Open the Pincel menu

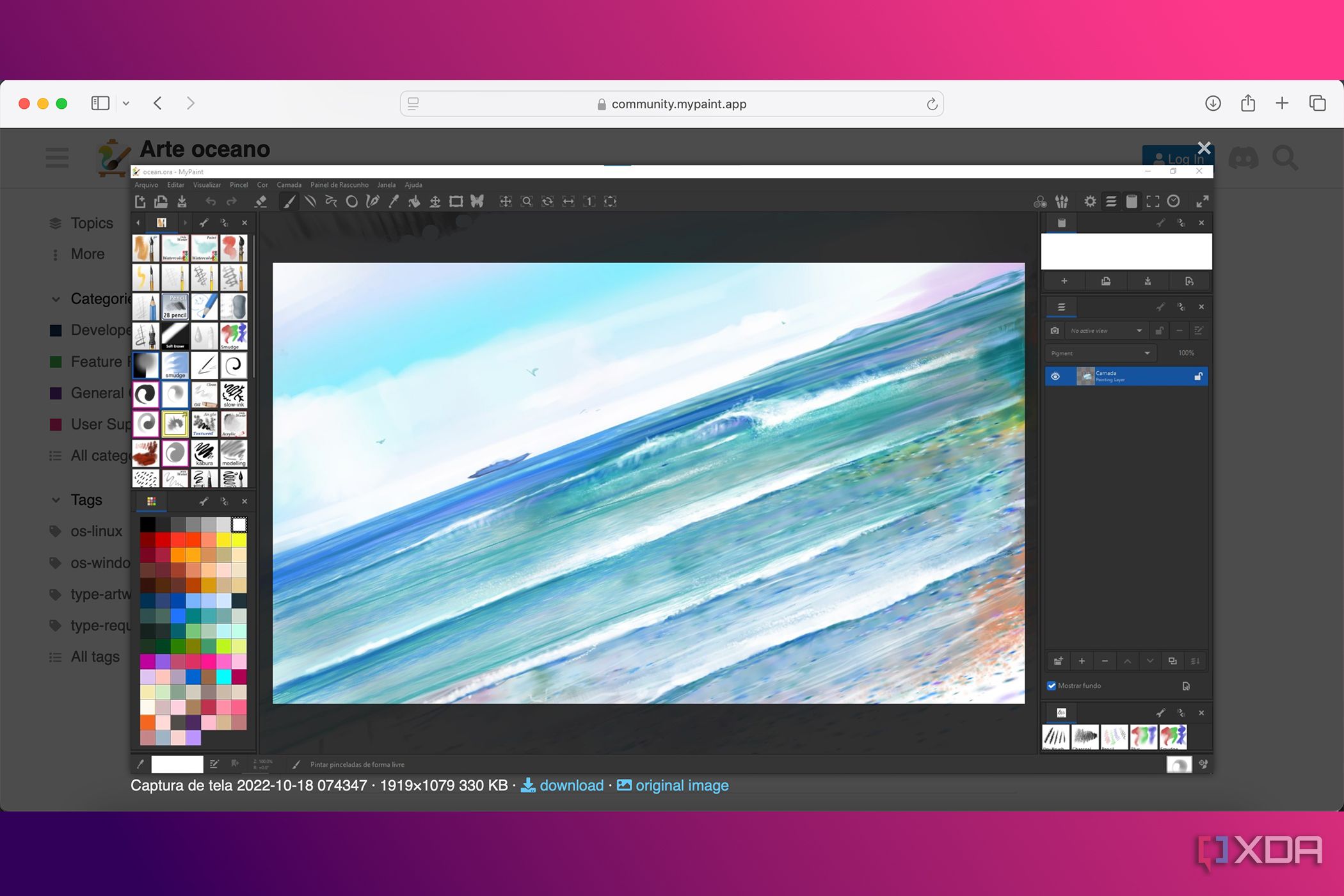[x=239, y=185]
